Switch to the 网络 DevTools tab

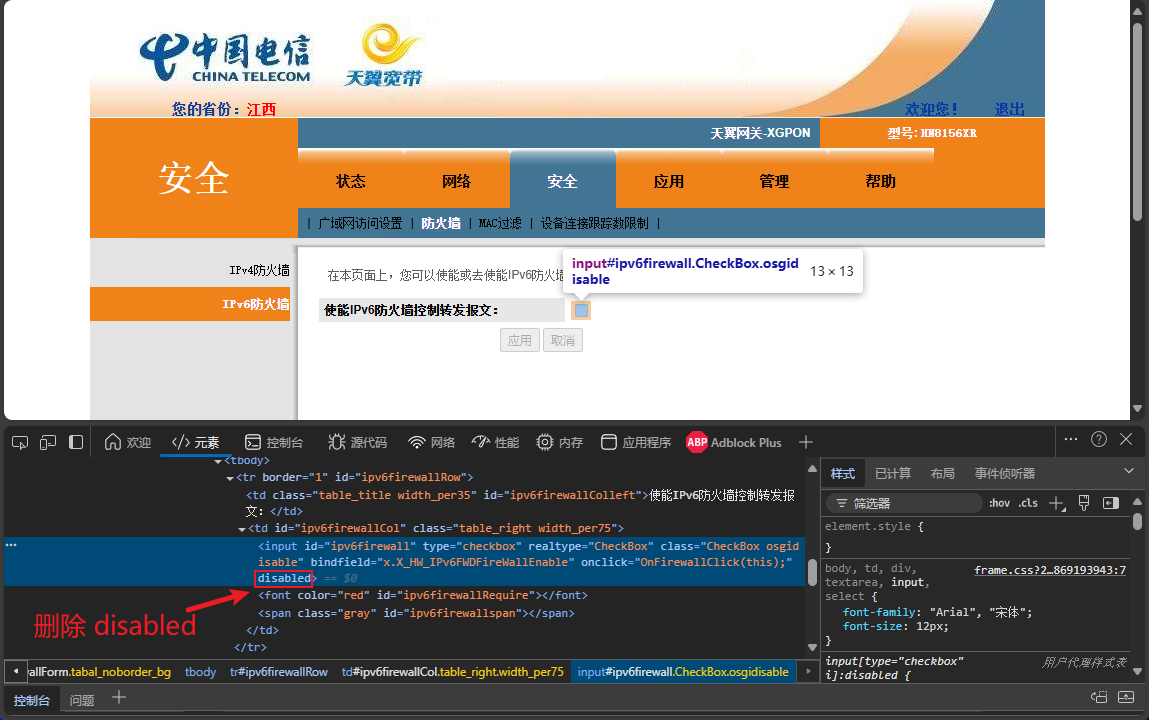coord(432,442)
